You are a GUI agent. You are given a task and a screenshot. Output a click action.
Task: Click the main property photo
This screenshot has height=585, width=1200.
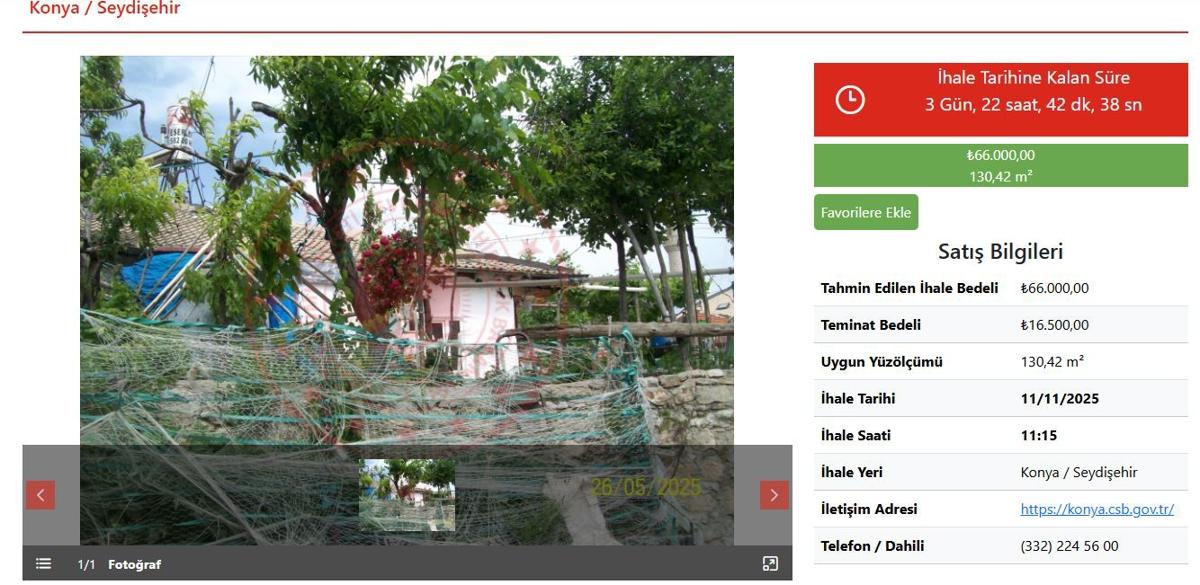(x=407, y=250)
